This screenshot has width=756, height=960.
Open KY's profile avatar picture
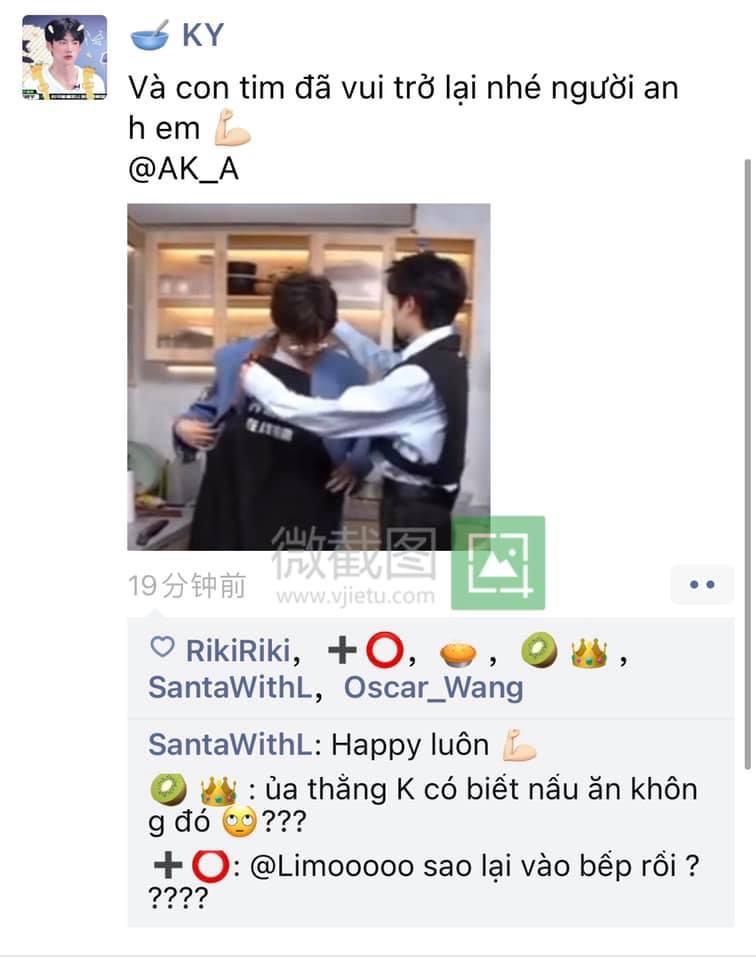(64, 57)
